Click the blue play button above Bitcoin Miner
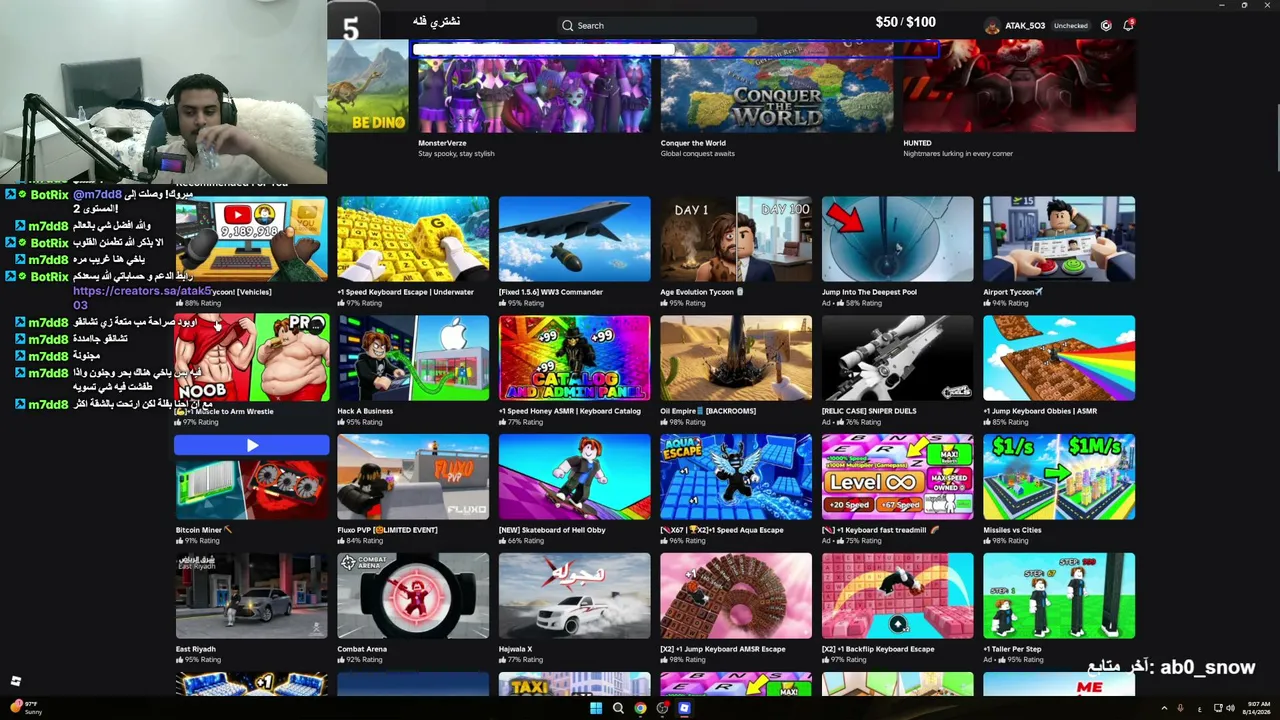This screenshot has width=1280, height=720. click(x=252, y=445)
